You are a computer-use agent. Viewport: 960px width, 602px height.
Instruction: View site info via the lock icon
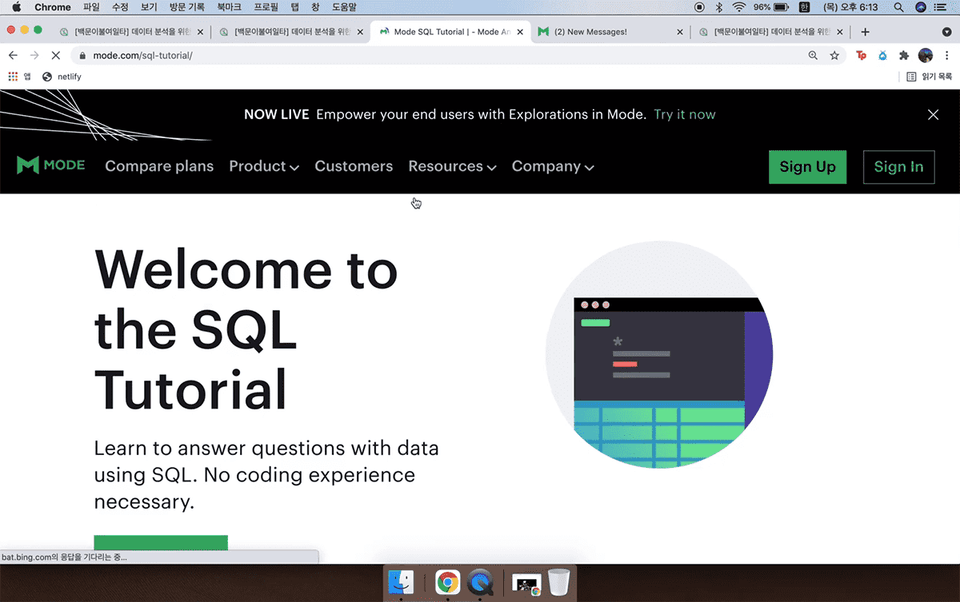click(83, 55)
